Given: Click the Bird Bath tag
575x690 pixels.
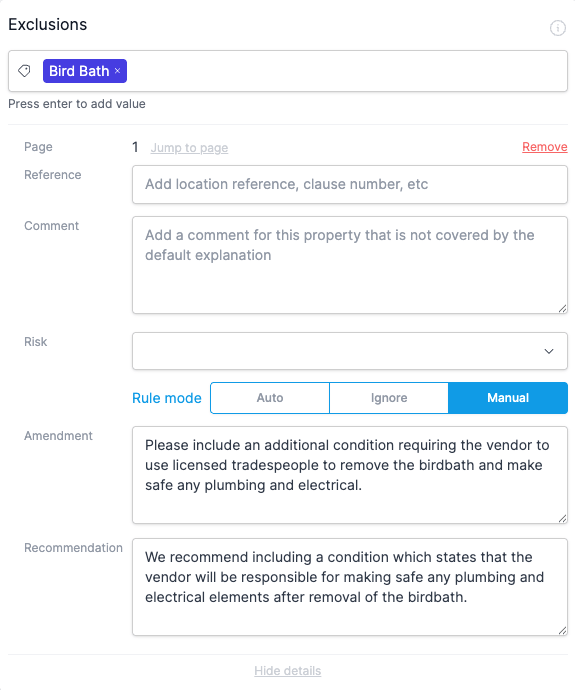Looking at the screenshot, I should point(79,71).
